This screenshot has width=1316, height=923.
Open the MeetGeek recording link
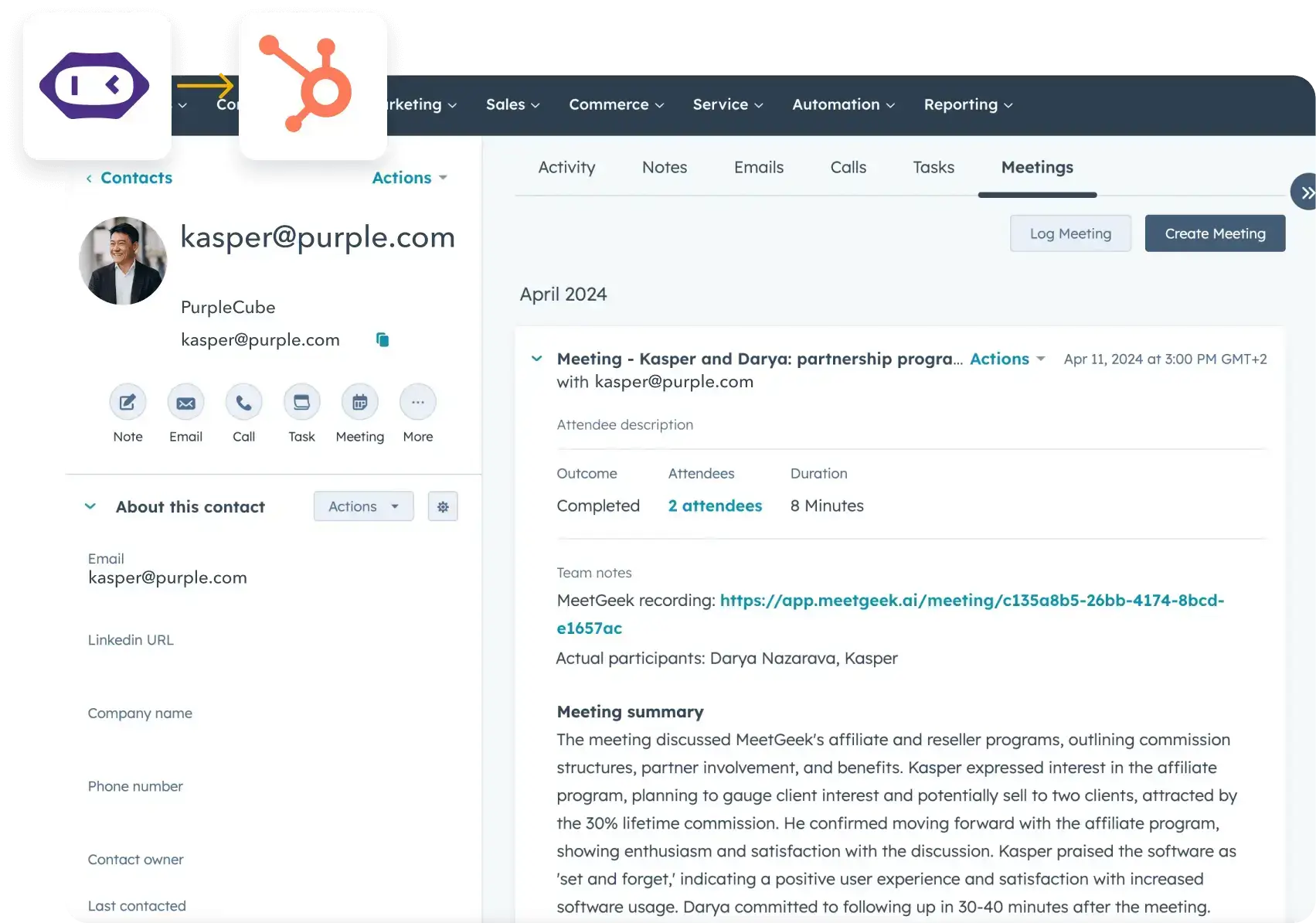pyautogui.click(x=970, y=600)
